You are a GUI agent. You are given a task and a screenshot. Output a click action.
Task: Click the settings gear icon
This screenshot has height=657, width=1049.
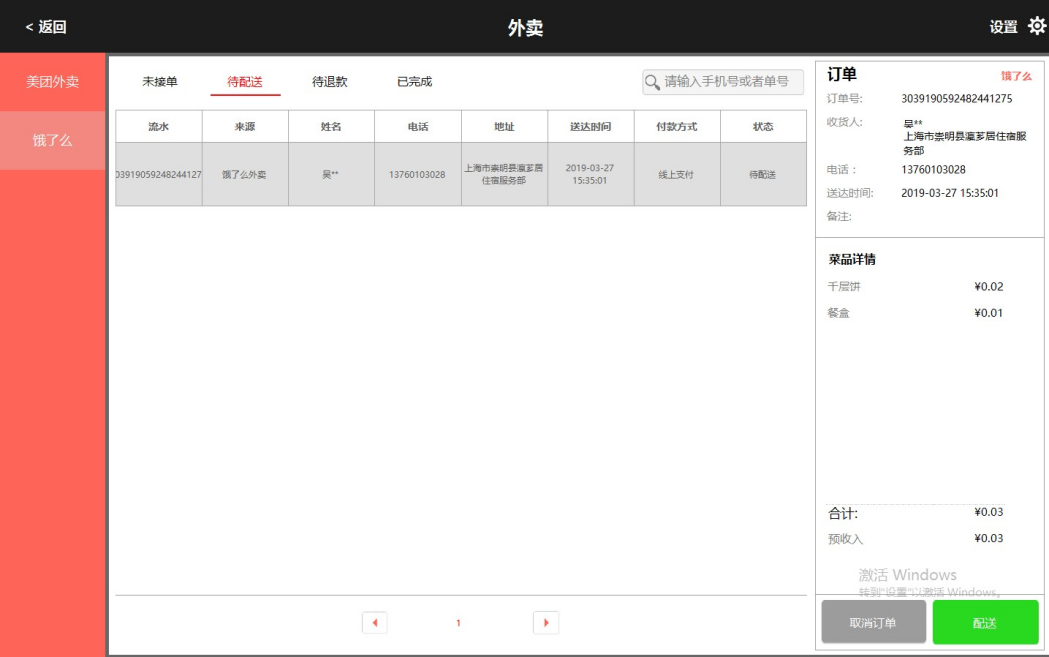click(x=1037, y=27)
